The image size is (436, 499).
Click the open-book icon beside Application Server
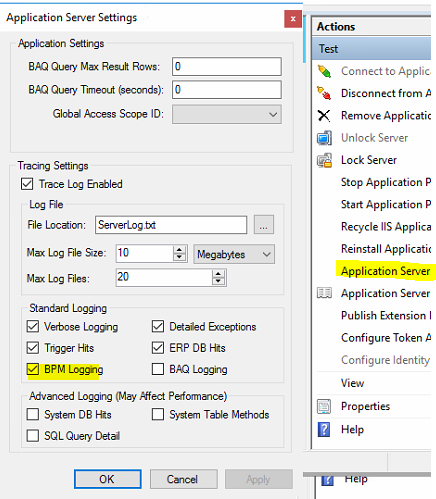click(x=324, y=293)
